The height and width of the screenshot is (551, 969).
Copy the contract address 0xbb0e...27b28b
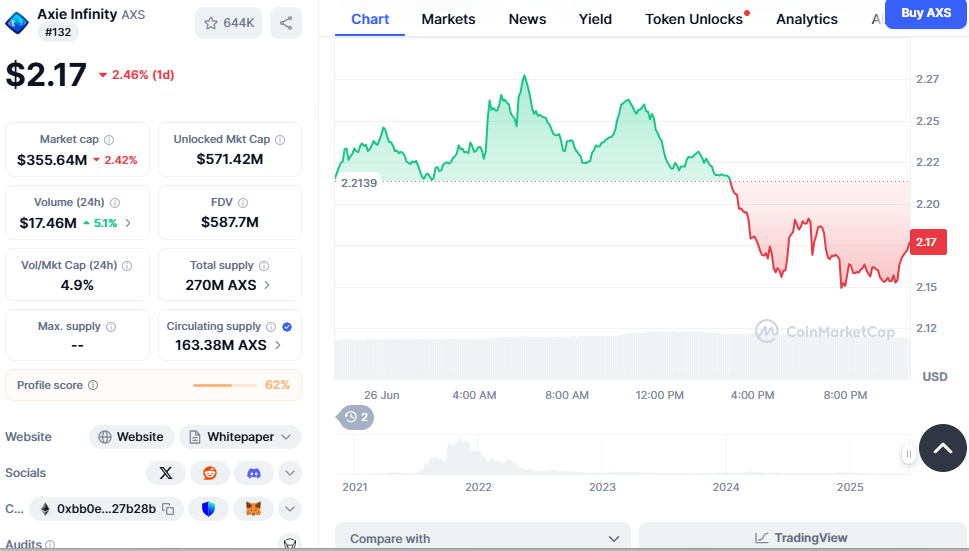click(x=168, y=509)
